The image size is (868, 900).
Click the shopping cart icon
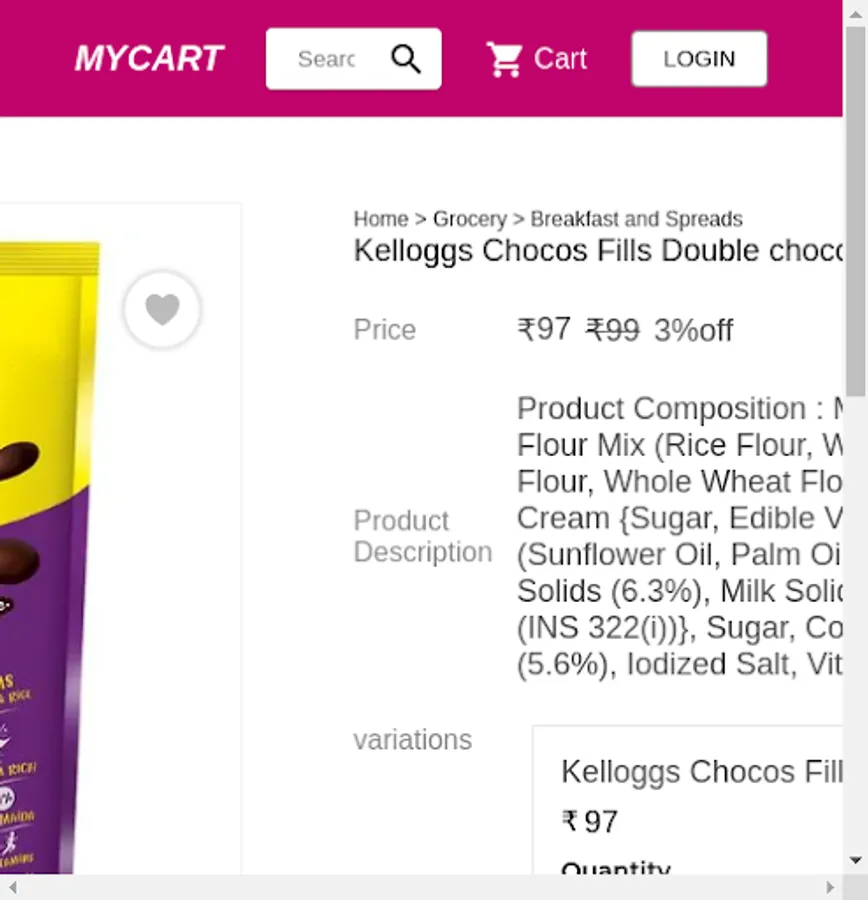point(504,59)
